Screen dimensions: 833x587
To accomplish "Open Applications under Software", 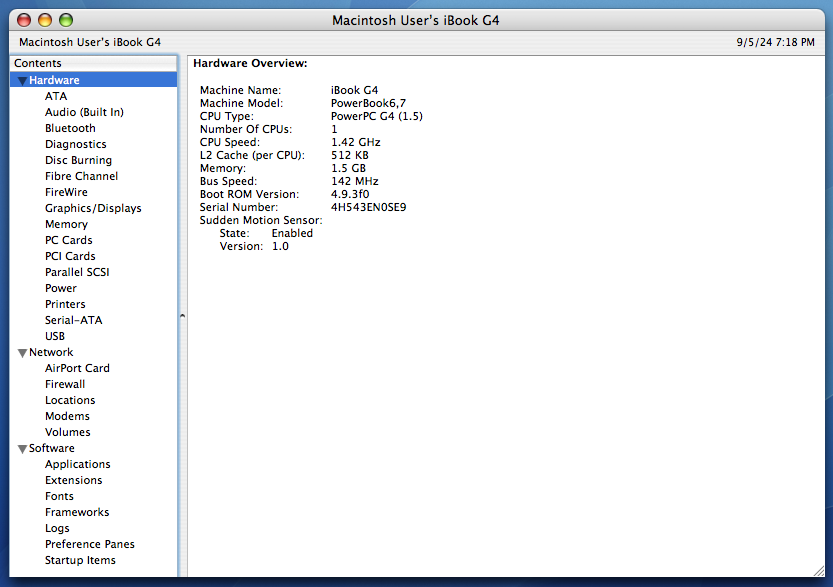I will click(78, 464).
